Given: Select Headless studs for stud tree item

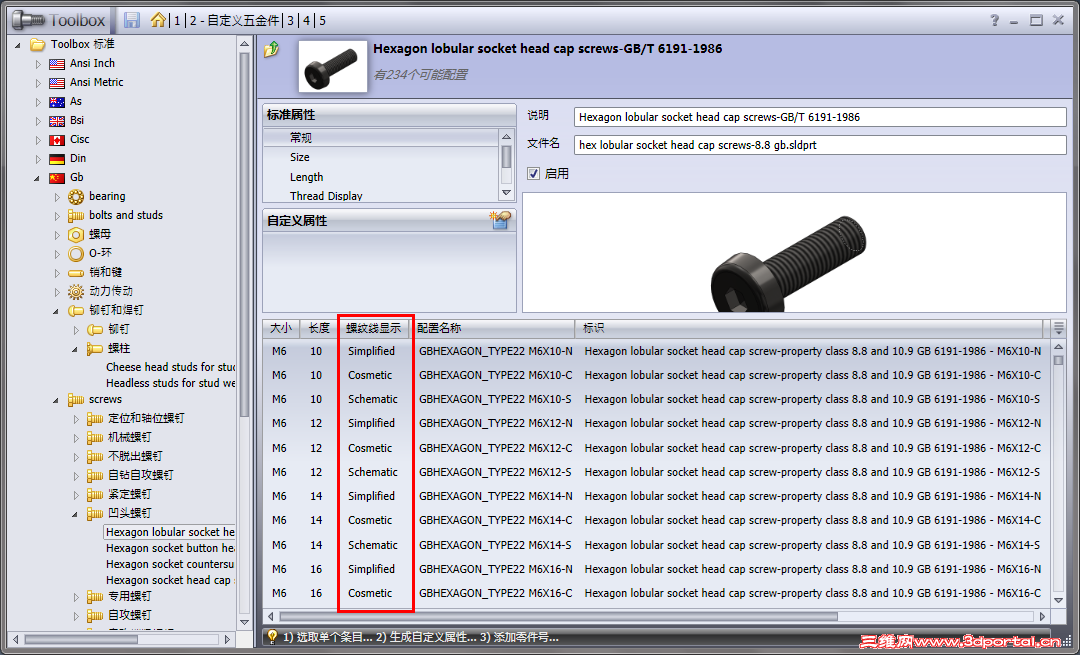Looking at the screenshot, I should [x=170, y=383].
